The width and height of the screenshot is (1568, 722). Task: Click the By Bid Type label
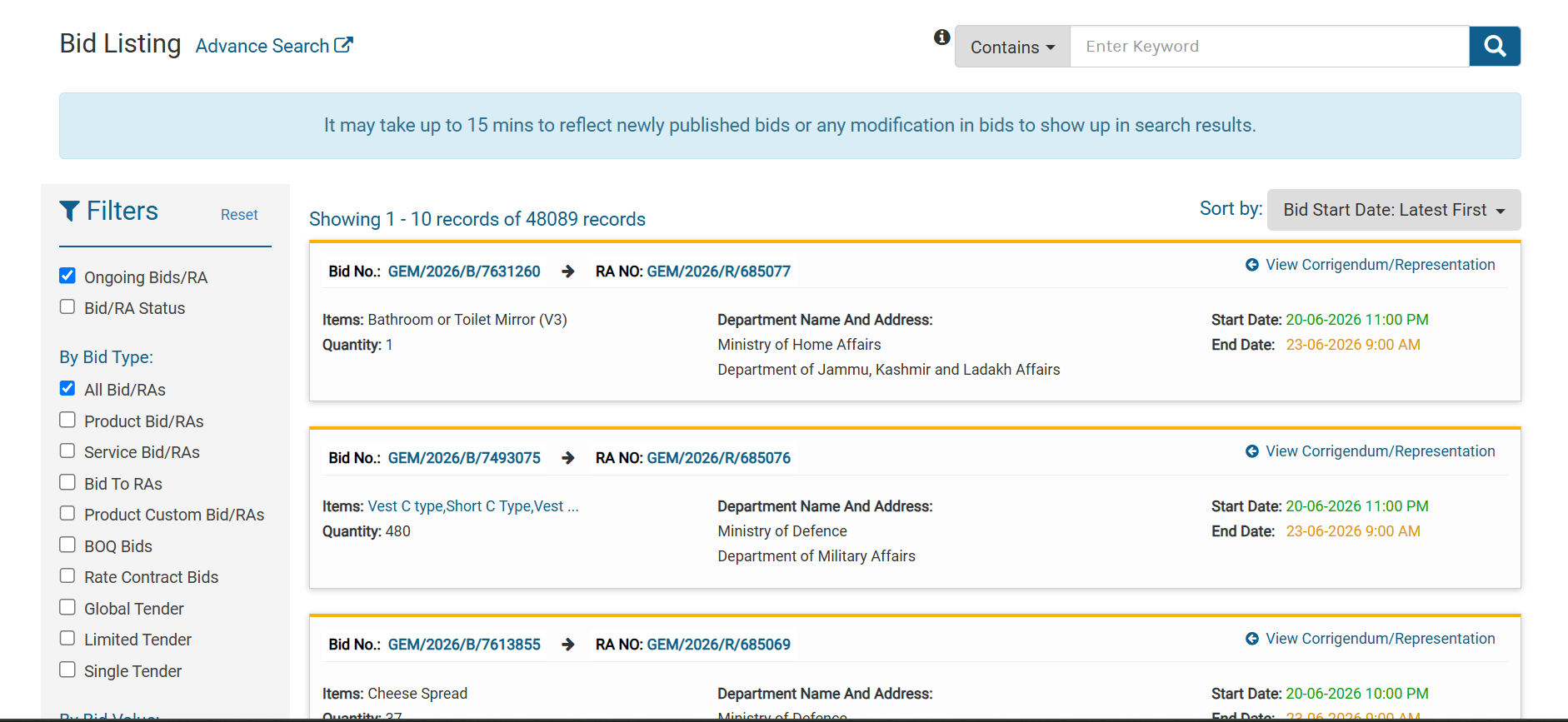click(x=107, y=357)
